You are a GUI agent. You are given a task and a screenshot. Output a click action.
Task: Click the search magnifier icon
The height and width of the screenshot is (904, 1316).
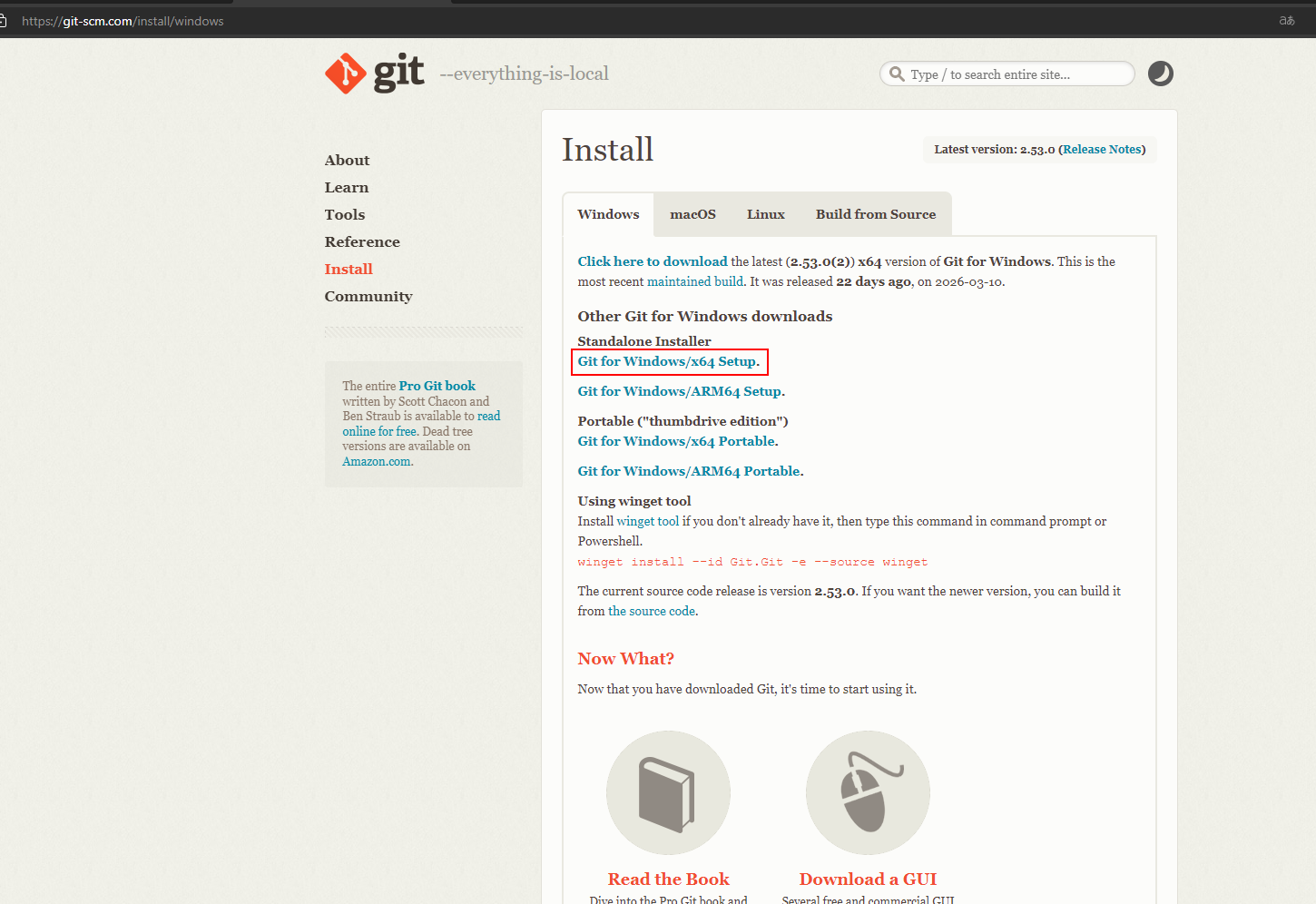897,74
